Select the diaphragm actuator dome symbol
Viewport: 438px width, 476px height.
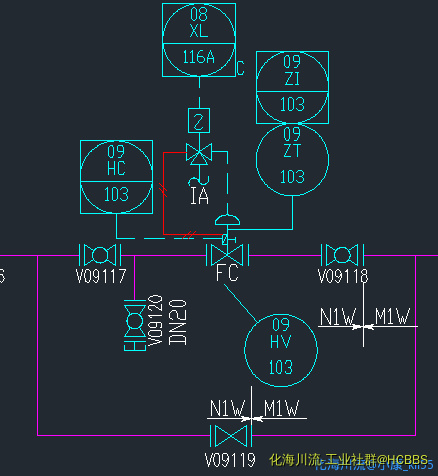227,220
